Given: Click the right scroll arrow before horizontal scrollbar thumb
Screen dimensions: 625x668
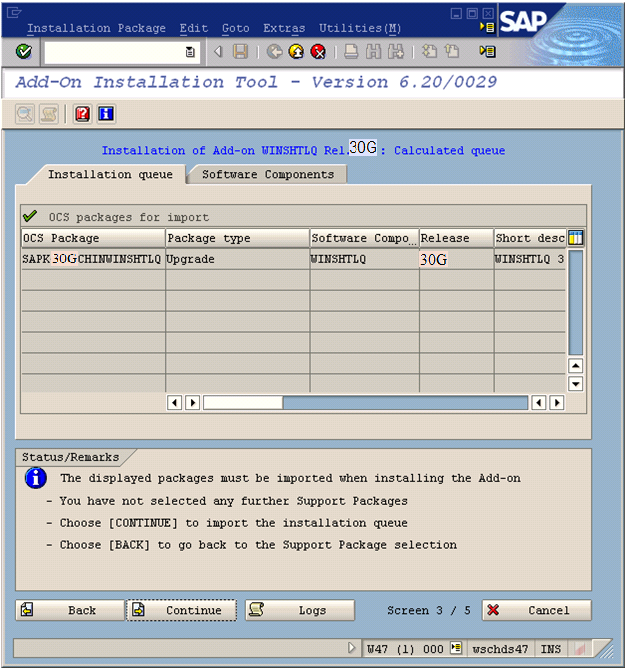Looking at the screenshot, I should tap(193, 403).
